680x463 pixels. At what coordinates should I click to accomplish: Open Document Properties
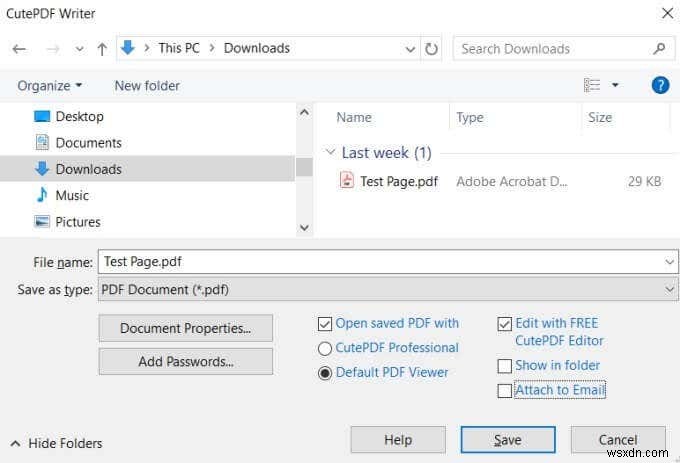coord(186,328)
